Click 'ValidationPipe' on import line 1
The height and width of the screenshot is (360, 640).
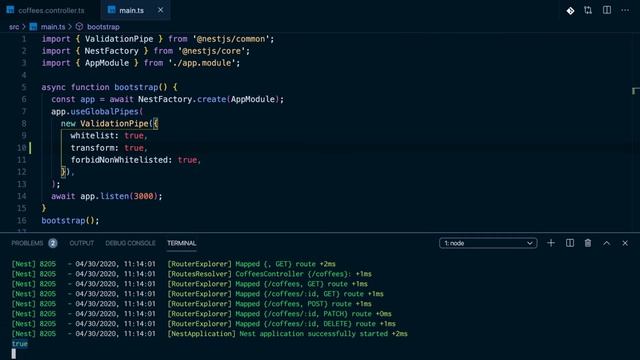[x=119, y=39]
